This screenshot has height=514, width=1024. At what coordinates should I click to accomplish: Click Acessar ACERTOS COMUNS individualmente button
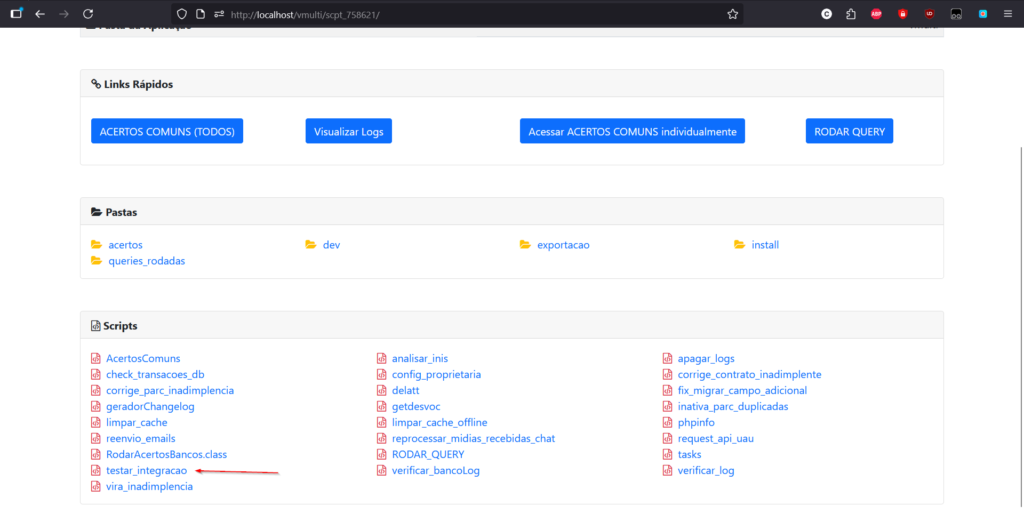632,131
